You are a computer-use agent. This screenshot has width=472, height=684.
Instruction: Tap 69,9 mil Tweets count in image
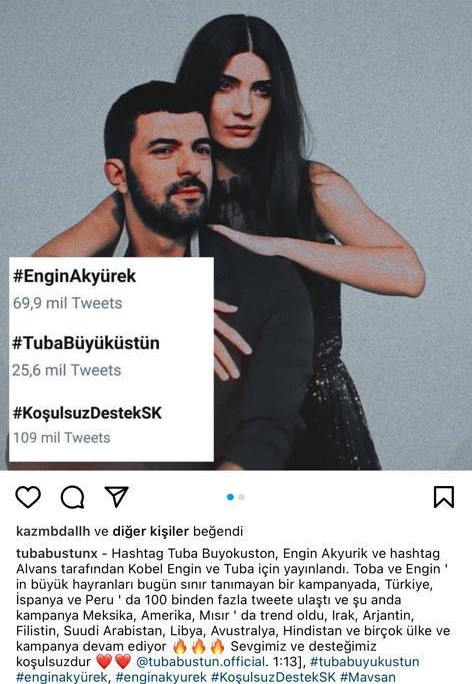(67, 303)
